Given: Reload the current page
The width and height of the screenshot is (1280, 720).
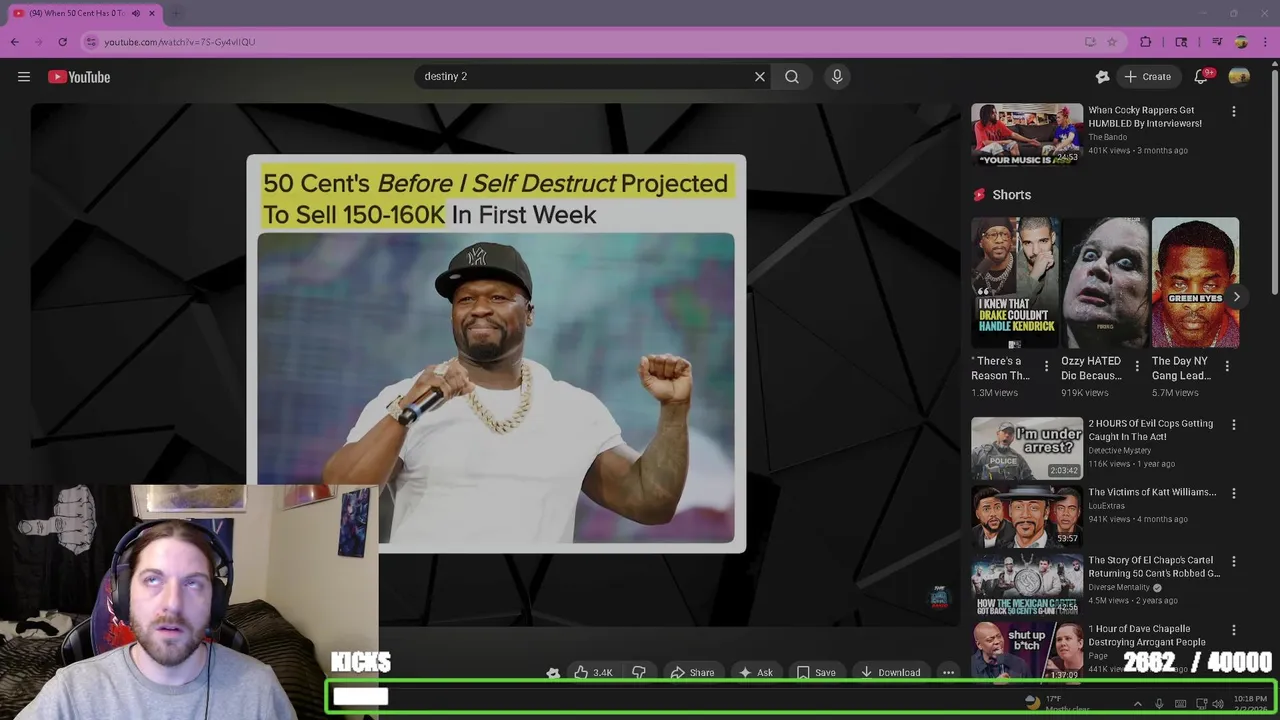Looking at the screenshot, I should click(x=62, y=42).
